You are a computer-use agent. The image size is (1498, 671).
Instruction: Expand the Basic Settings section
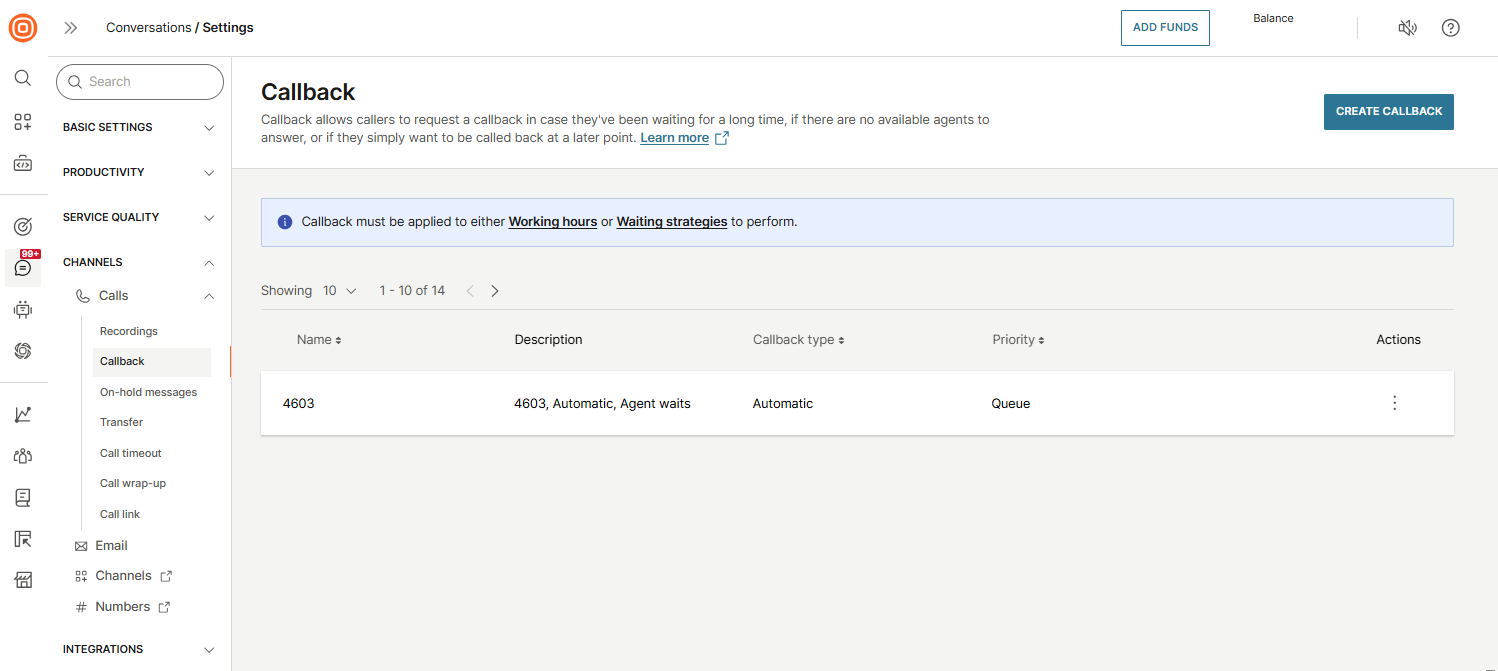coord(139,128)
